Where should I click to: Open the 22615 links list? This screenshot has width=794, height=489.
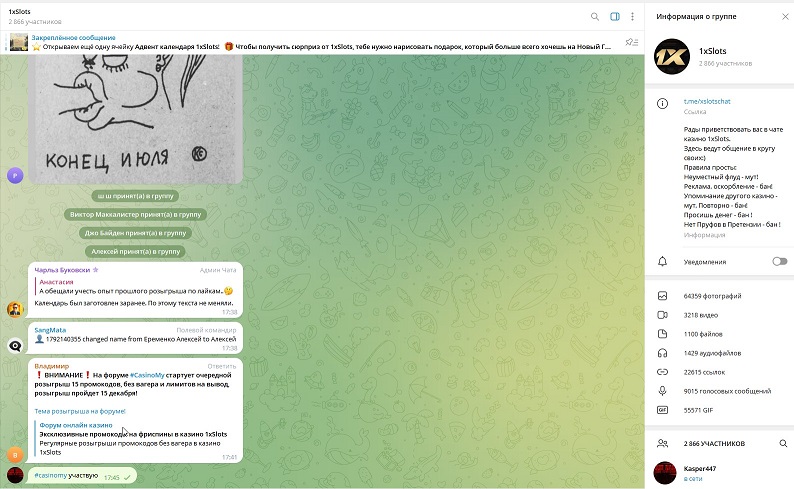(x=704, y=372)
